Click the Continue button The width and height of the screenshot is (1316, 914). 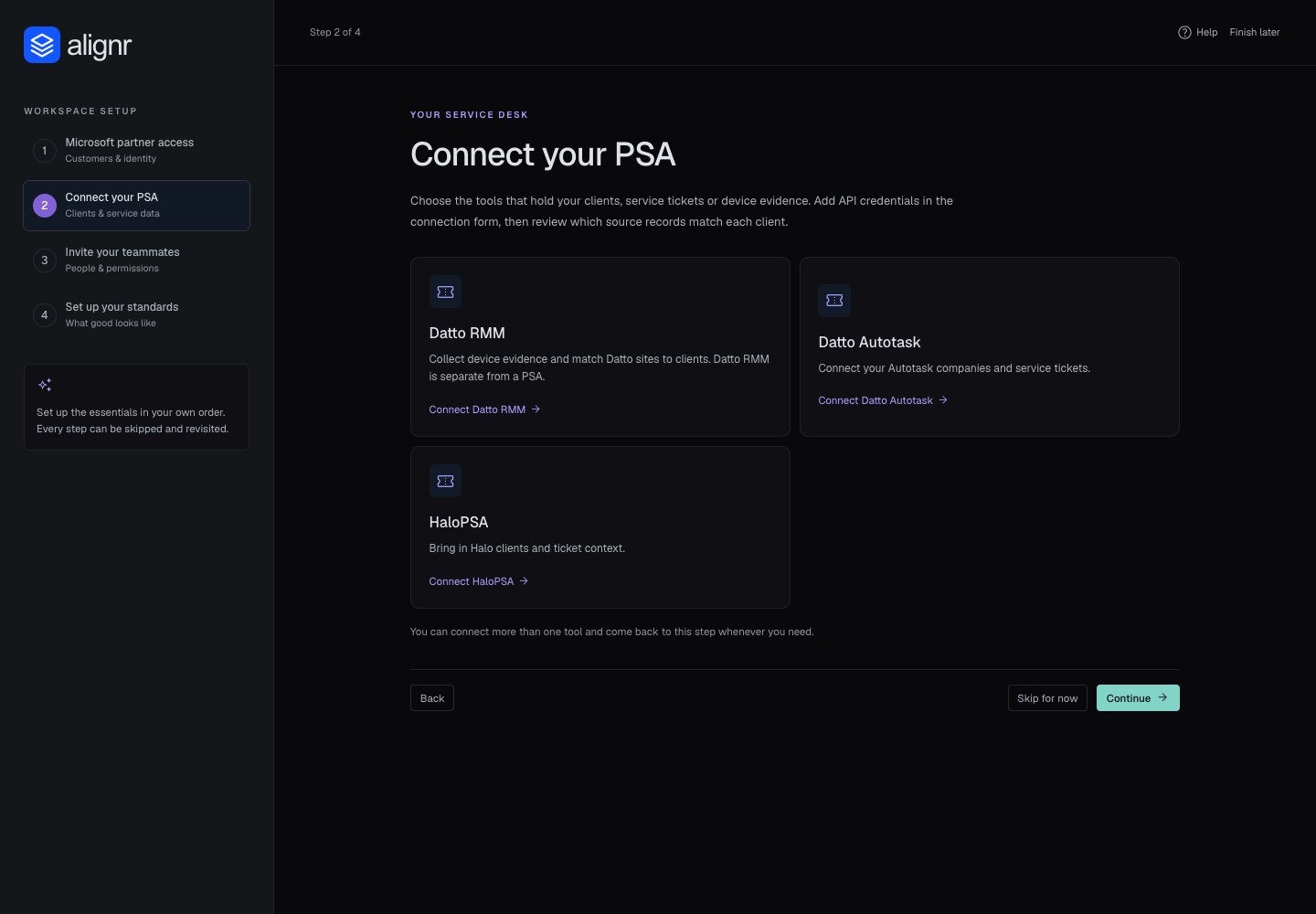pyautogui.click(x=1138, y=698)
